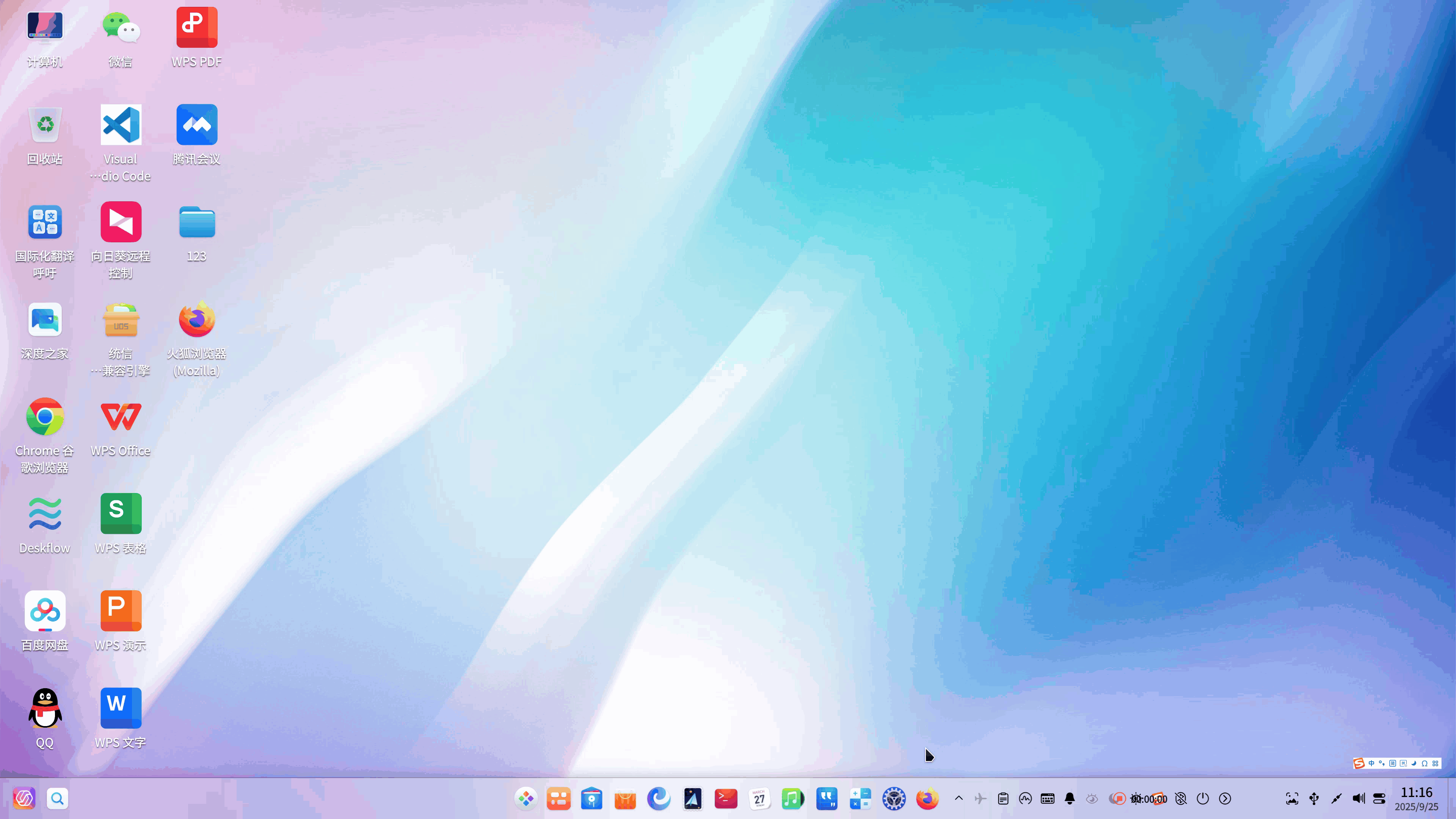The height and width of the screenshot is (819, 1456).
Task: Open the launcher at taskbar left edge
Action: pyautogui.click(x=24, y=799)
